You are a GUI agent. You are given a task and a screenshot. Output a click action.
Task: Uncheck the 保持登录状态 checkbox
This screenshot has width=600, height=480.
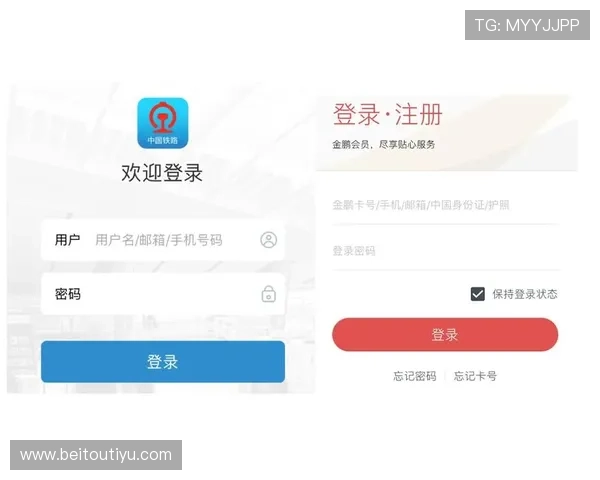[x=478, y=294]
